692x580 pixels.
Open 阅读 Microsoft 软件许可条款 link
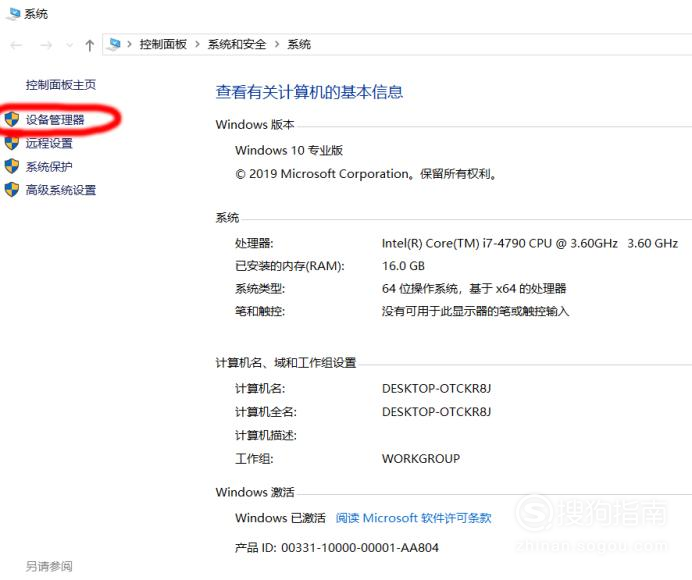tap(413, 518)
